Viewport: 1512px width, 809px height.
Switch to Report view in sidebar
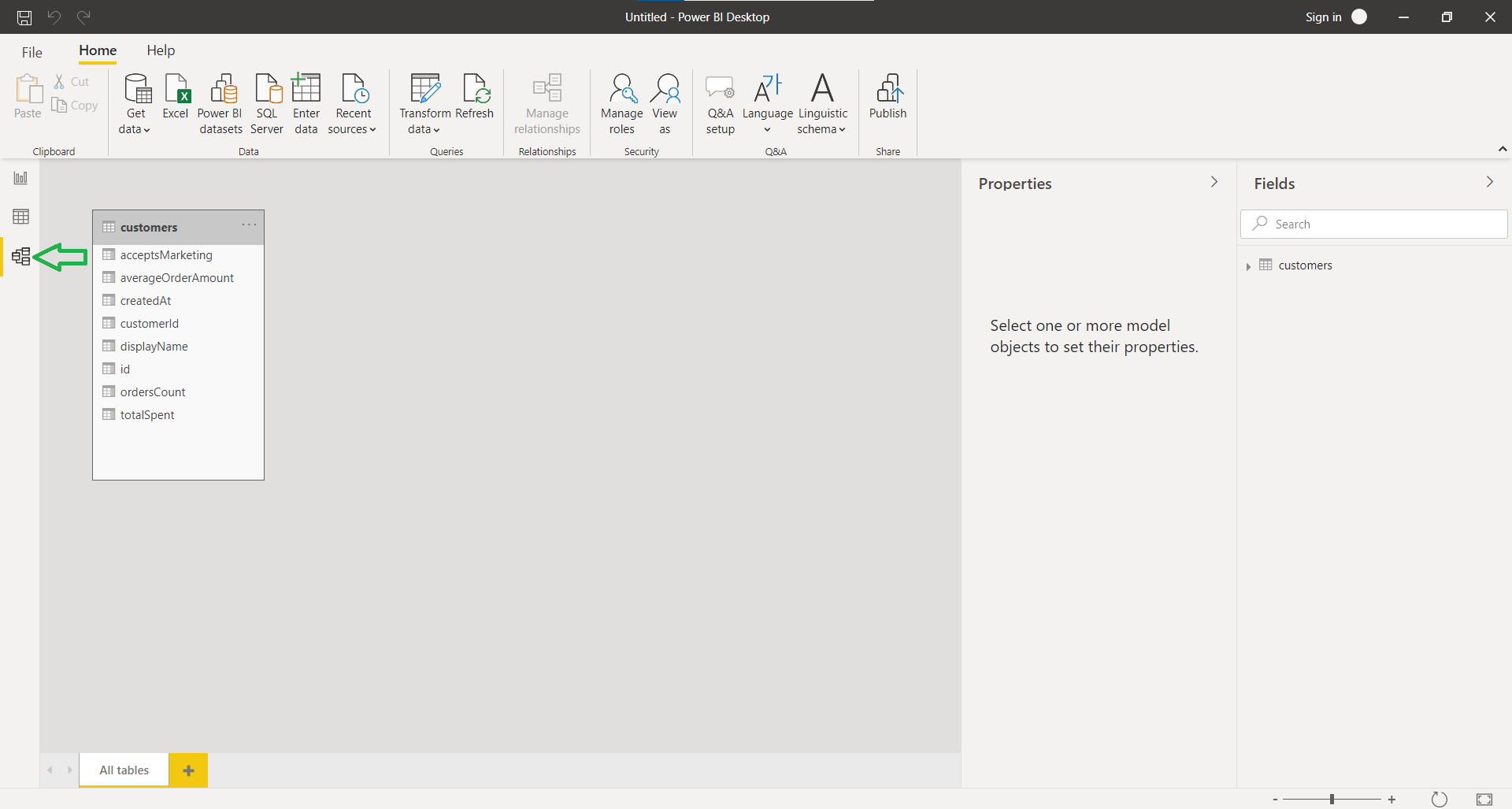click(20, 178)
